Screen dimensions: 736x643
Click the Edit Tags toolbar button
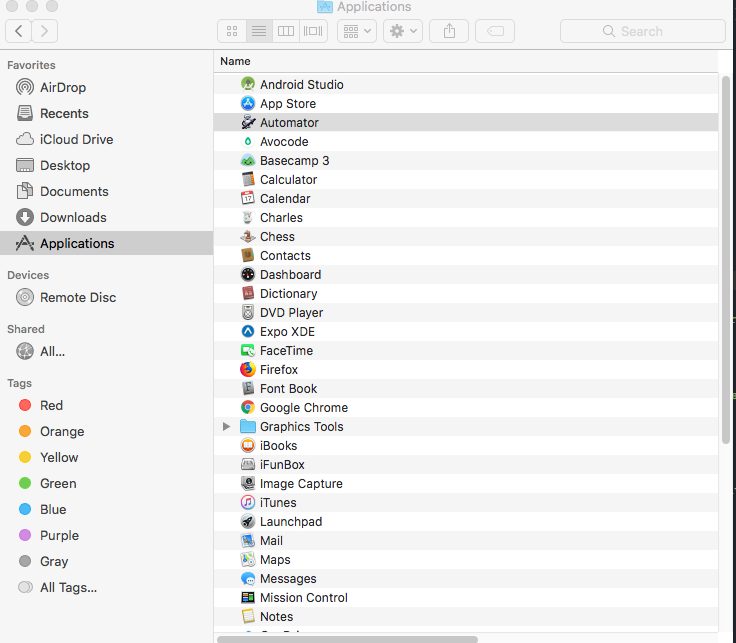coord(495,31)
